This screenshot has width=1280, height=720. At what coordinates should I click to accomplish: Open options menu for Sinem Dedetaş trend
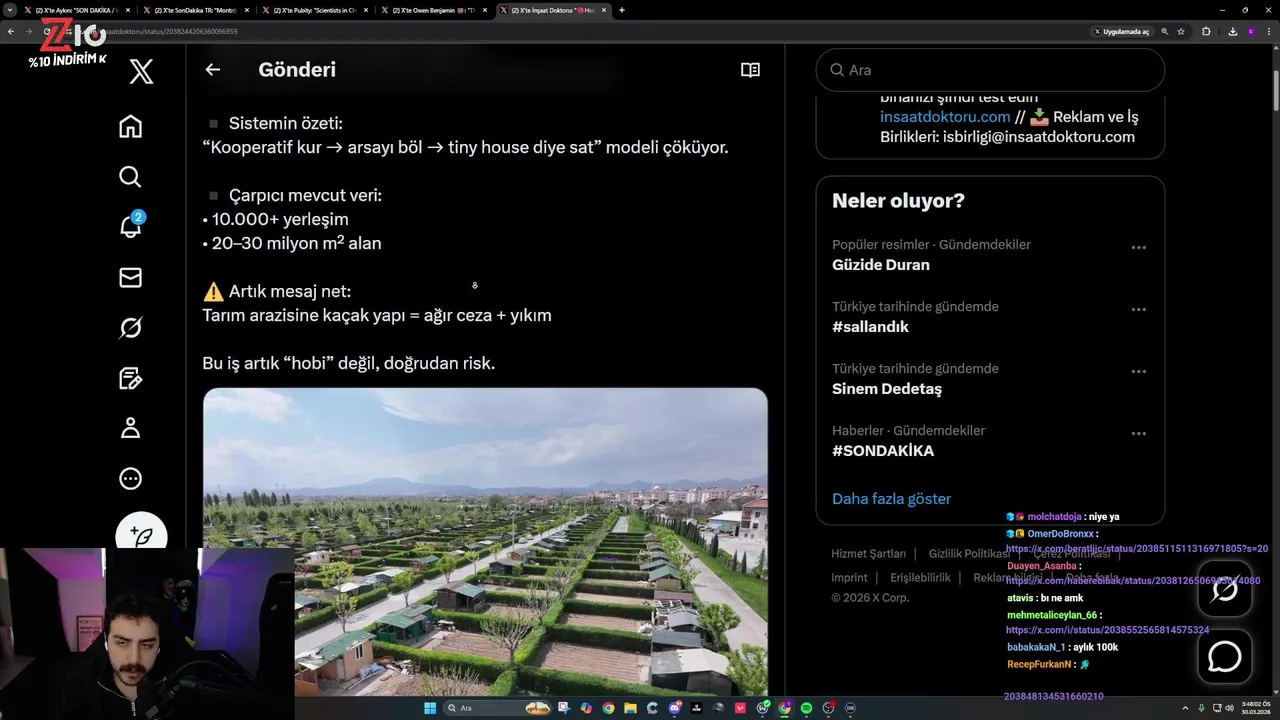1138,371
